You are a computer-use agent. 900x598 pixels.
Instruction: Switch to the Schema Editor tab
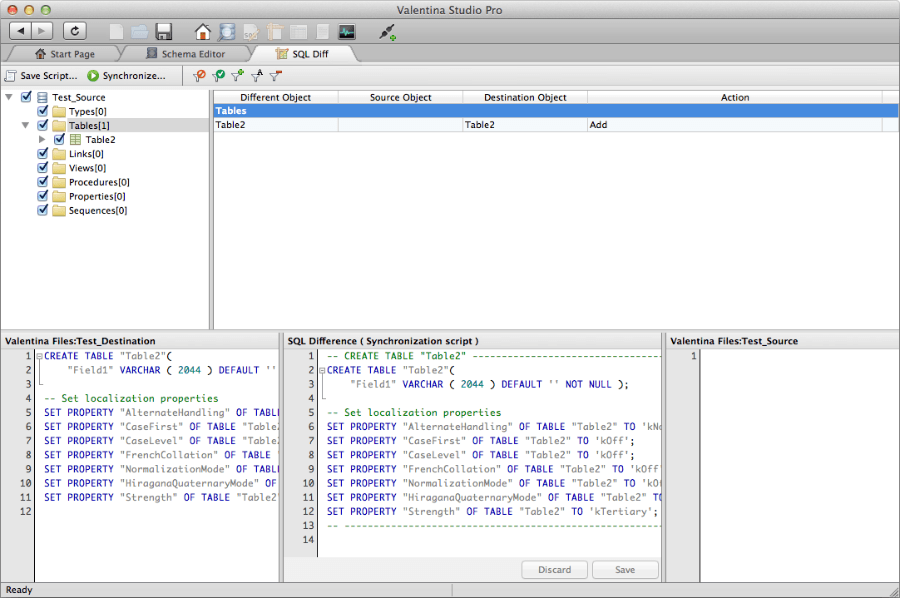coord(186,54)
